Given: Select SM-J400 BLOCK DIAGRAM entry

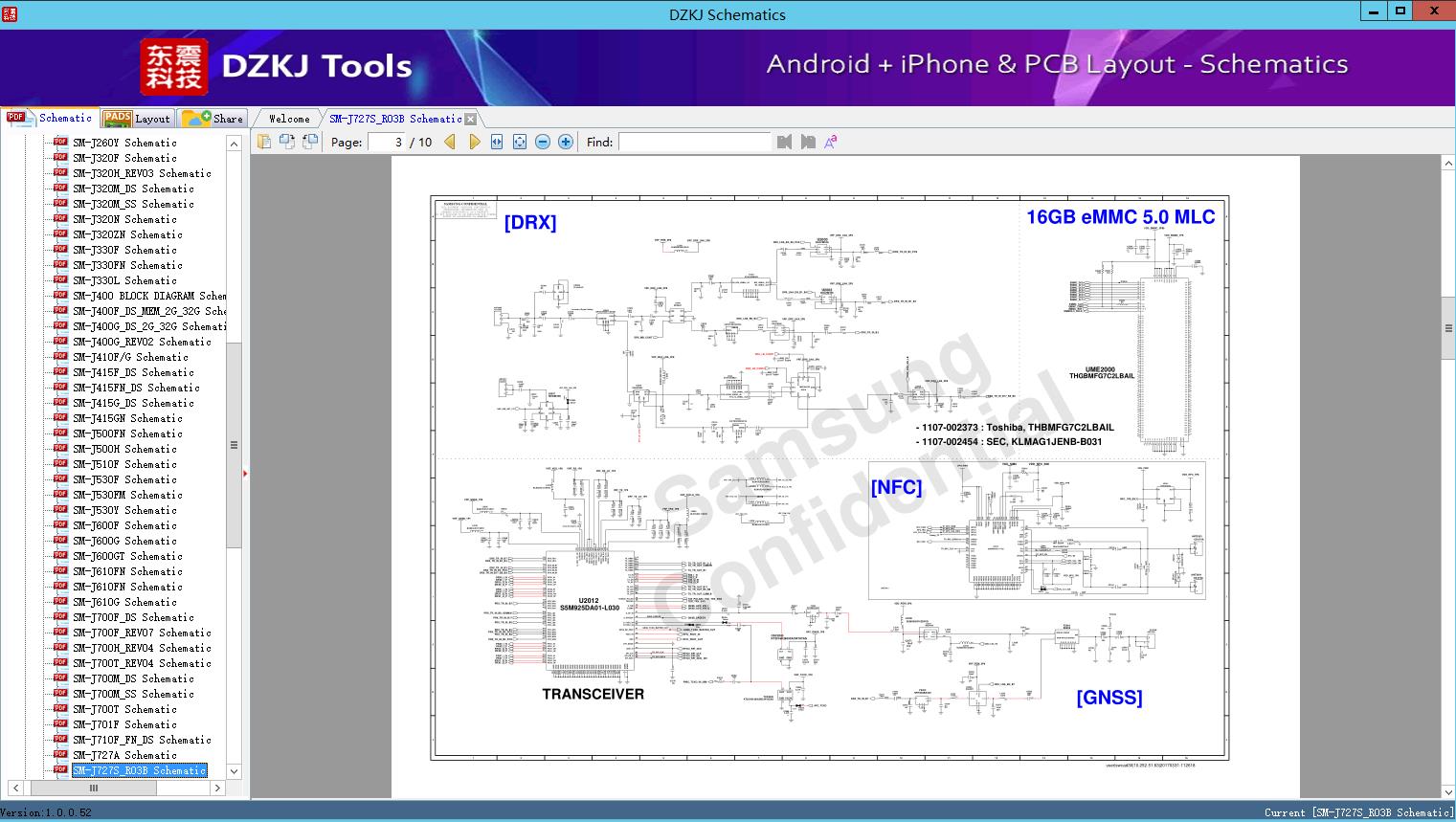Looking at the screenshot, I should [x=149, y=296].
